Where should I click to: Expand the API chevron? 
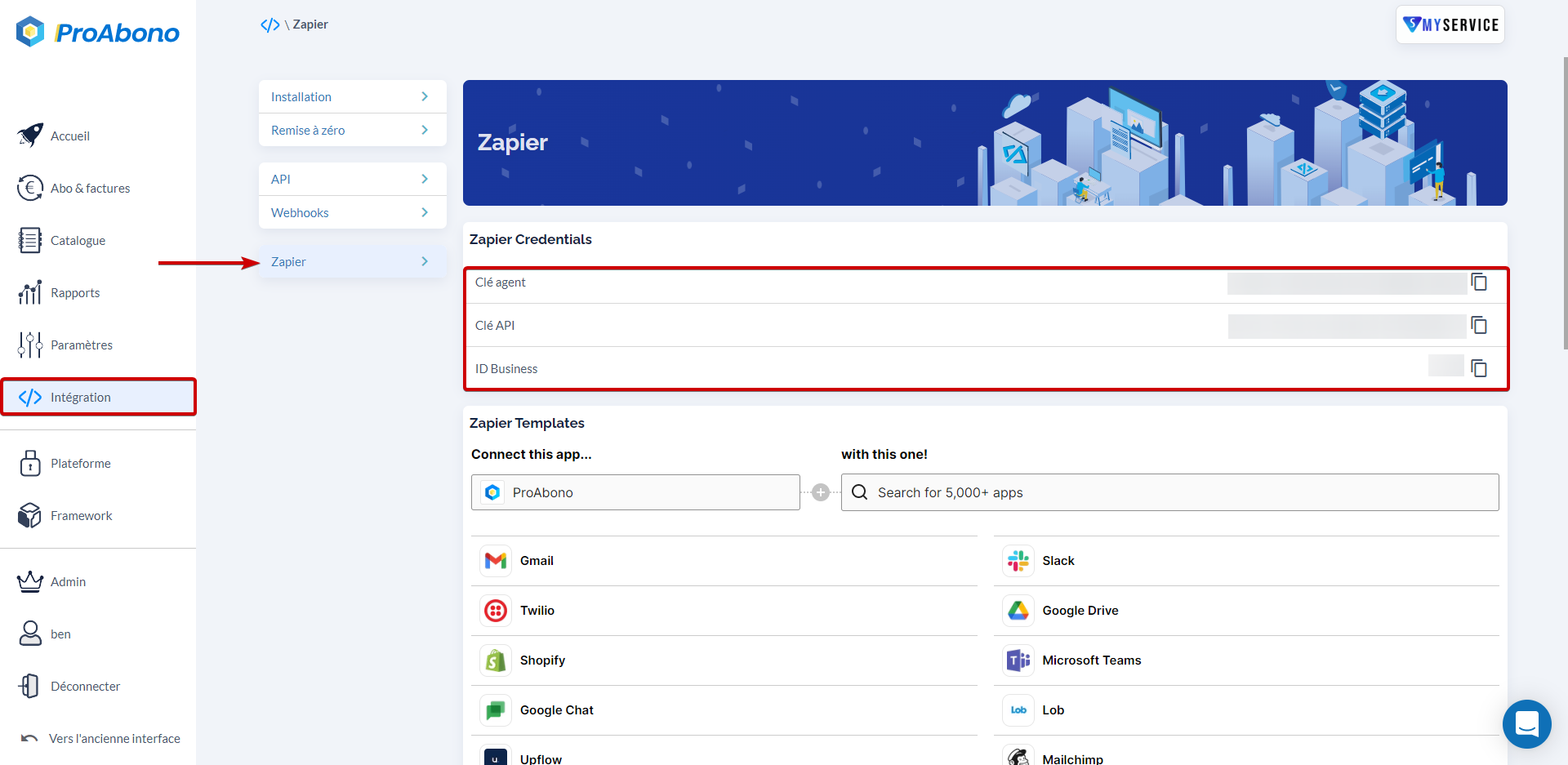(x=425, y=179)
